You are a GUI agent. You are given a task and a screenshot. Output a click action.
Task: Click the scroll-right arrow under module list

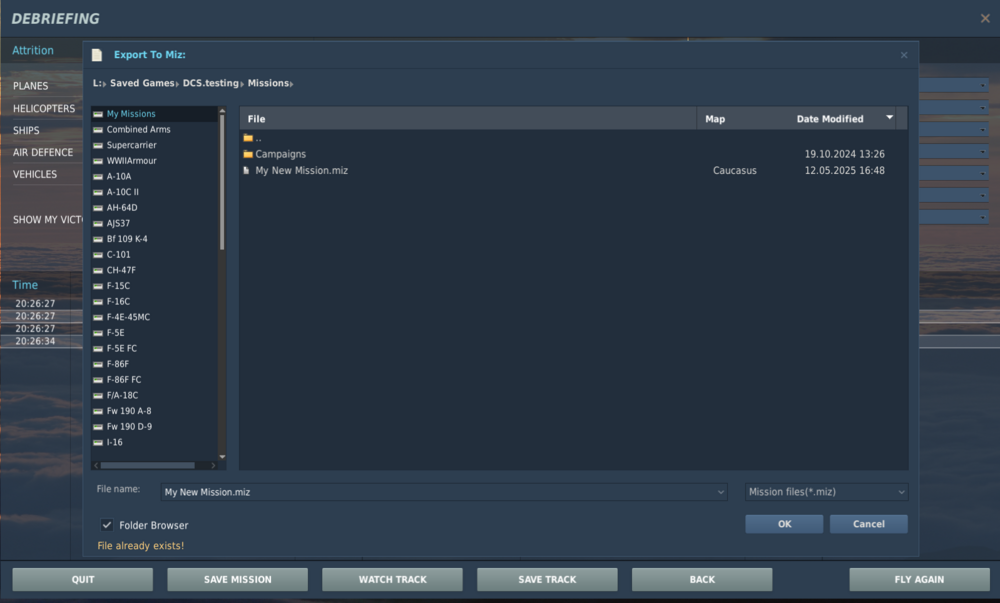click(x=213, y=465)
